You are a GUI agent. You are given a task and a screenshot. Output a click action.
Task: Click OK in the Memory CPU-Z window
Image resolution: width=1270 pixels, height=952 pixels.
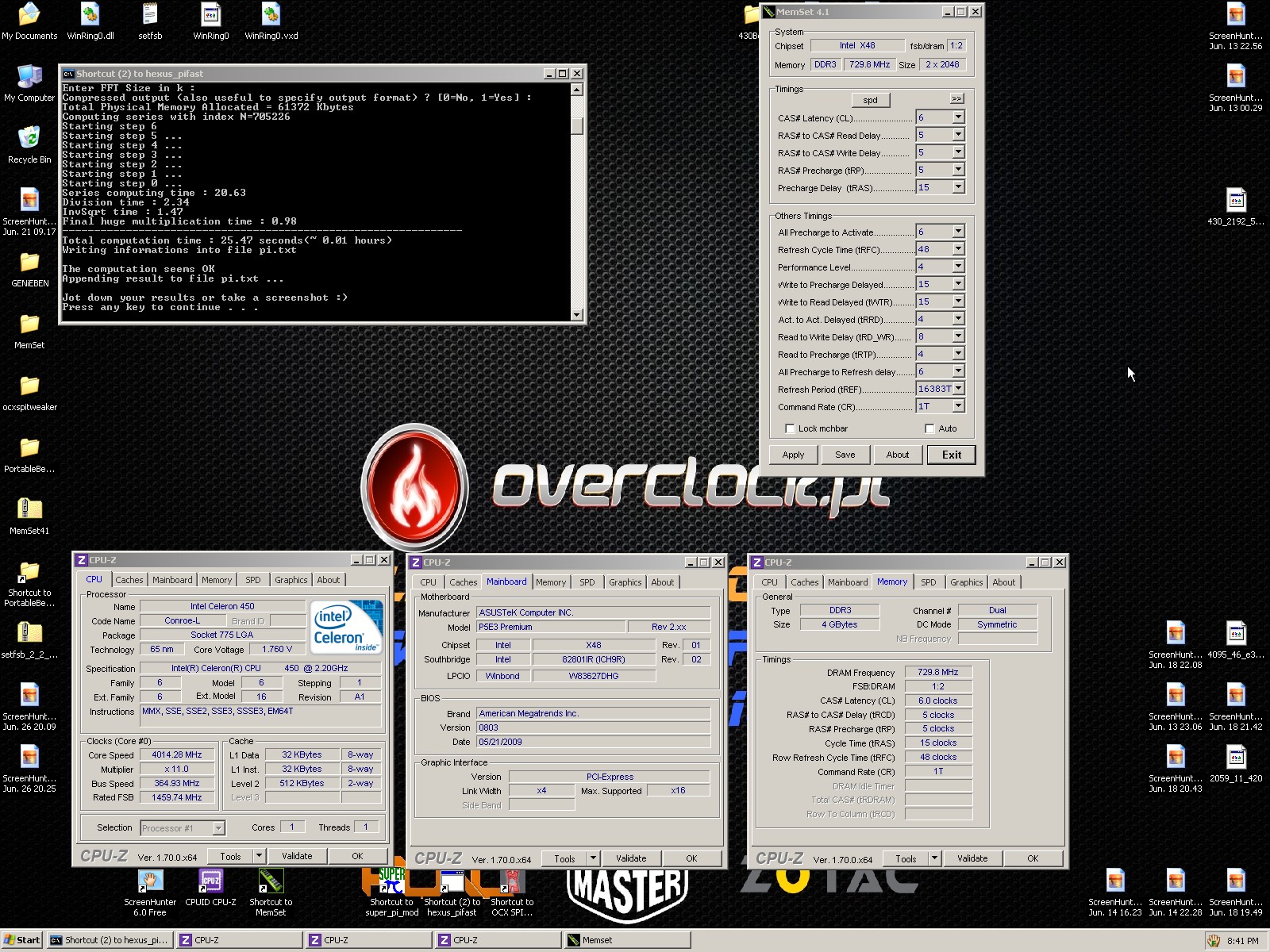click(x=1033, y=858)
